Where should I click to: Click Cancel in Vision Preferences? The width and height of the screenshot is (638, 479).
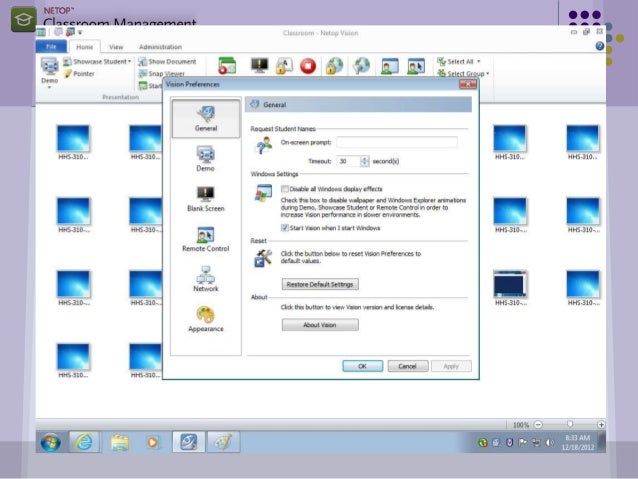[408, 366]
